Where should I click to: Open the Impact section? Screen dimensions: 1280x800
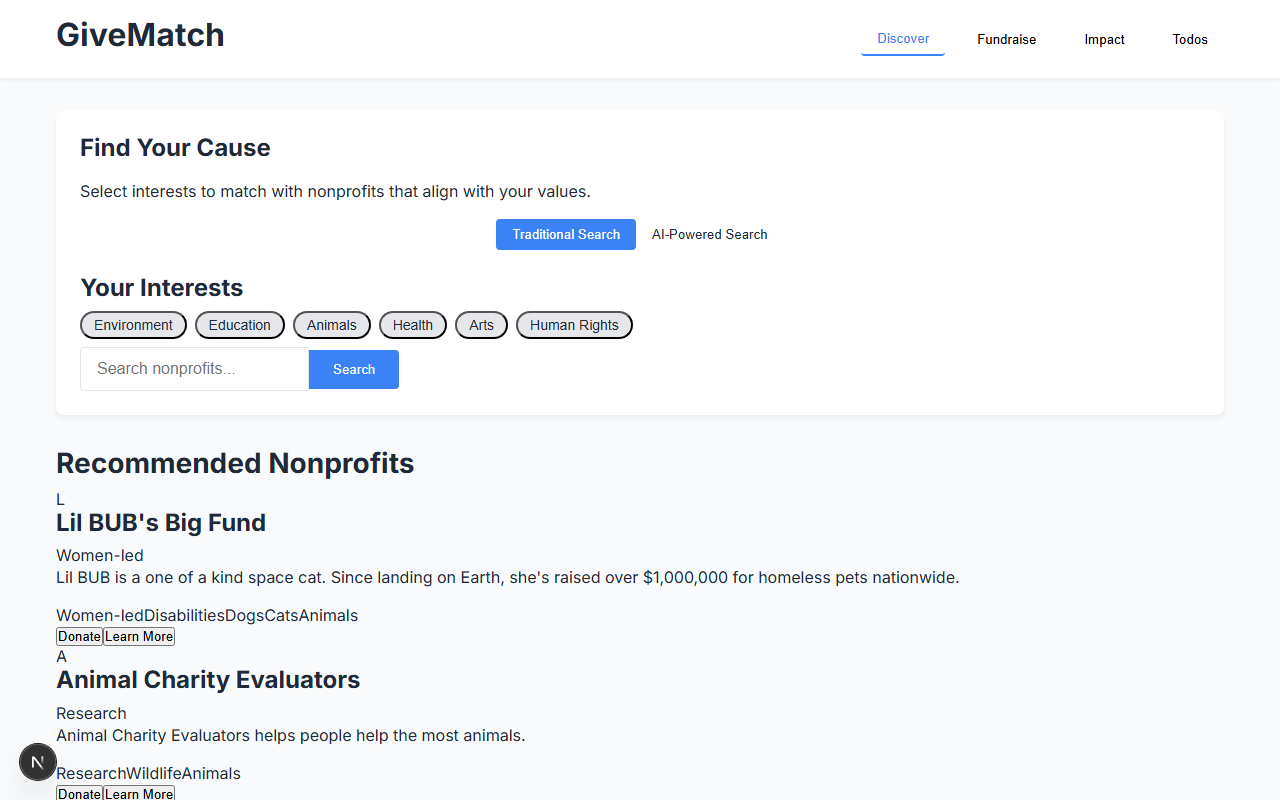1104,39
